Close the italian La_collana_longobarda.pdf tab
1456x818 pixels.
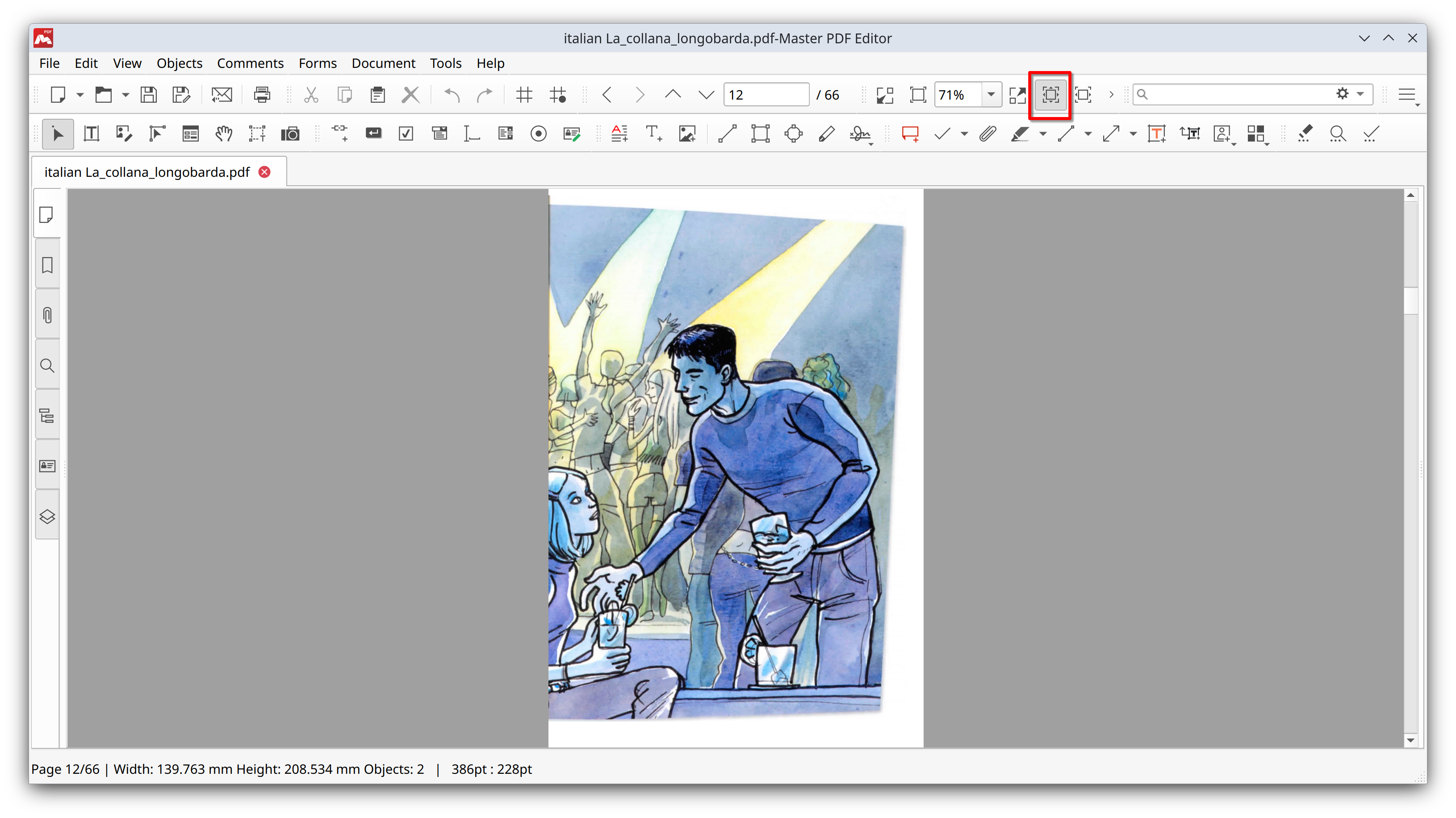pos(264,172)
